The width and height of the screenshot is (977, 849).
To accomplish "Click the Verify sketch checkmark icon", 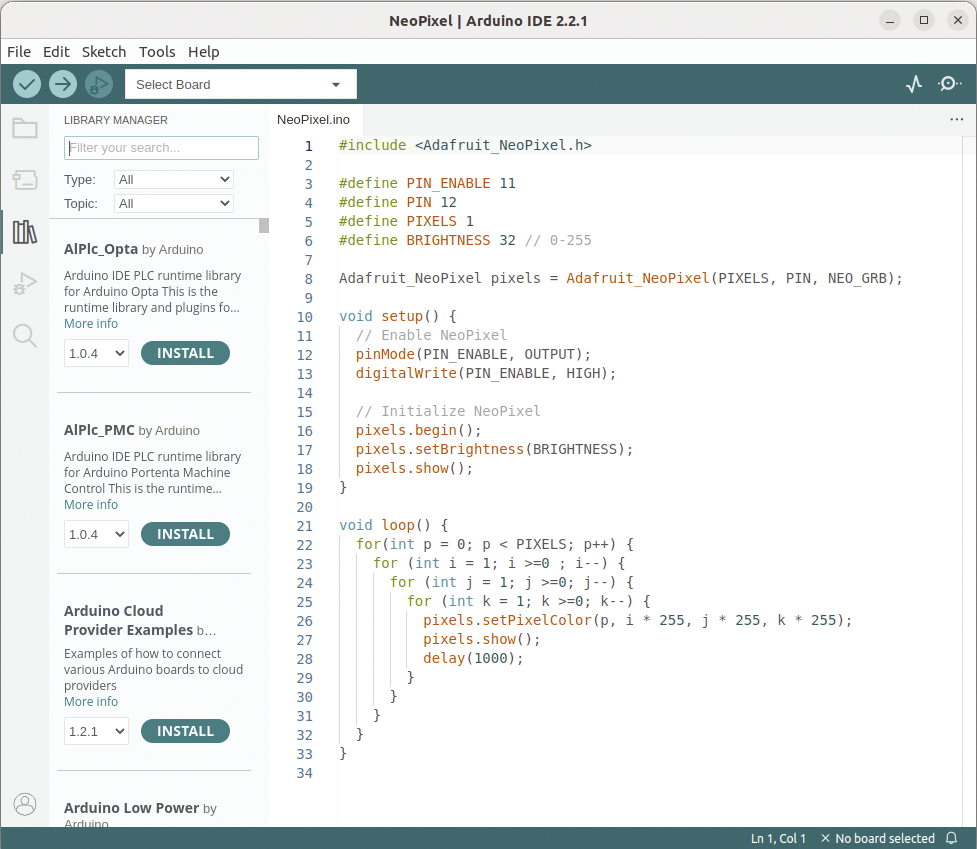I will tap(27, 84).
